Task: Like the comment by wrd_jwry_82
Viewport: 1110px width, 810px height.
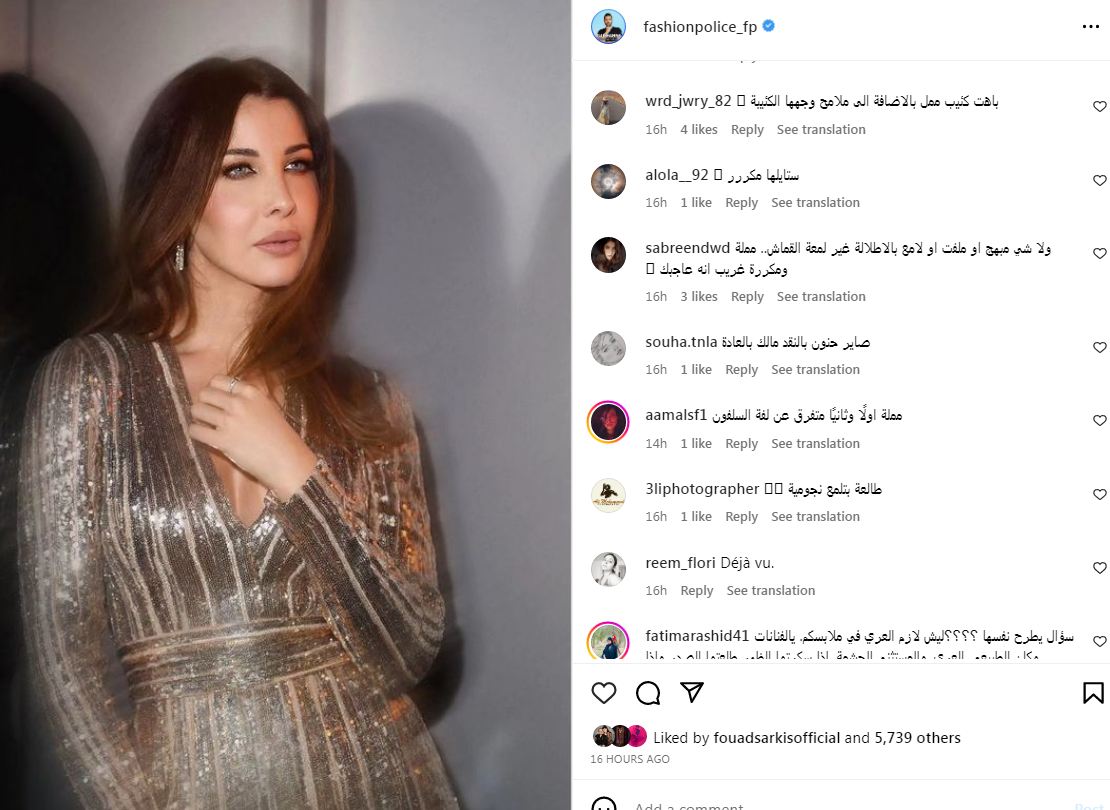Action: 1099,106
